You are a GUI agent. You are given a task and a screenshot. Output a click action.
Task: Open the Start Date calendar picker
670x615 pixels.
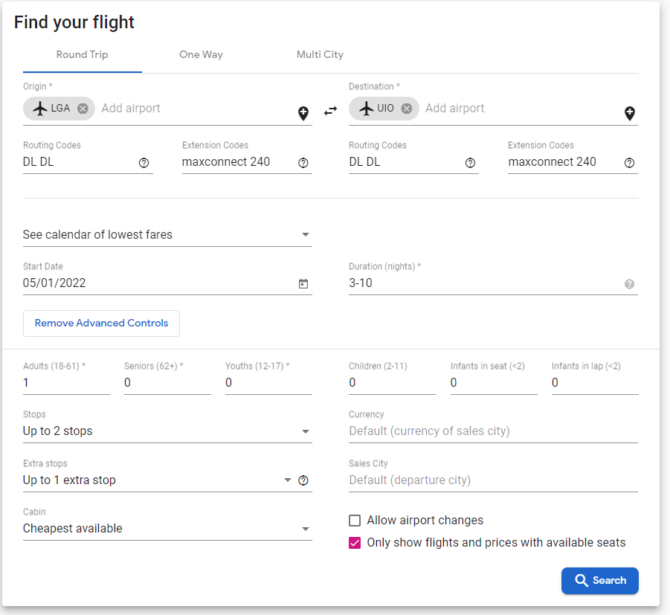[x=304, y=284]
